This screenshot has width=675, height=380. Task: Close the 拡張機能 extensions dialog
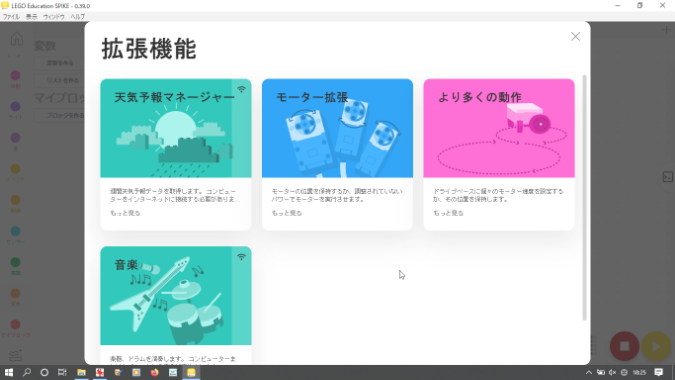[575, 37]
